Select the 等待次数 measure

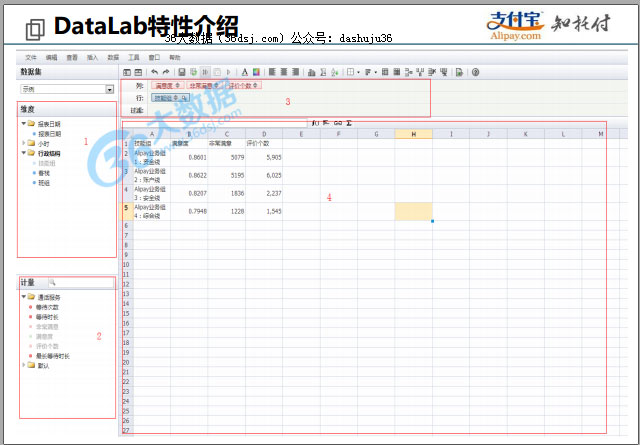[47, 307]
